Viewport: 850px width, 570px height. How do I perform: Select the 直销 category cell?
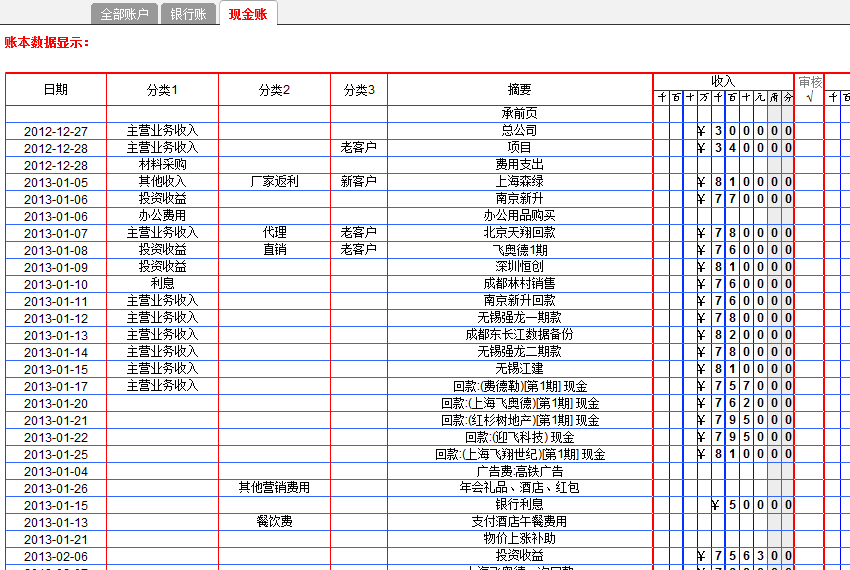274,250
